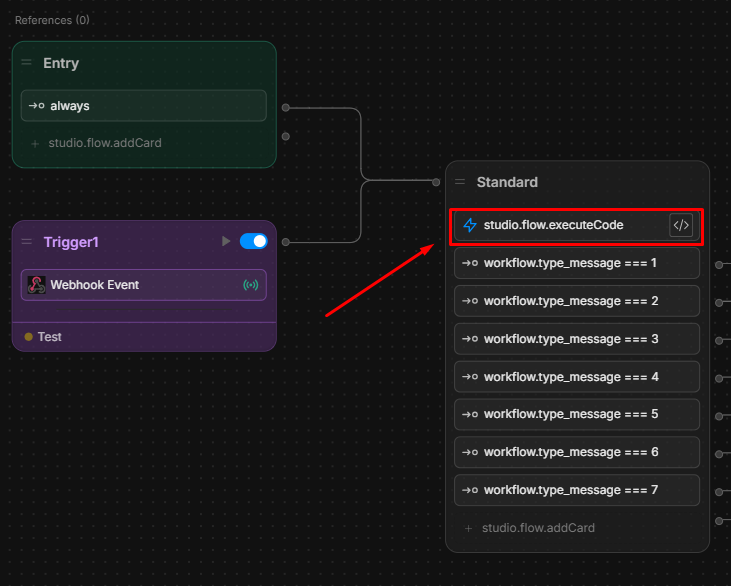This screenshot has width=731, height=586.
Task: Add a card to the Standard node
Action: [x=528, y=527]
